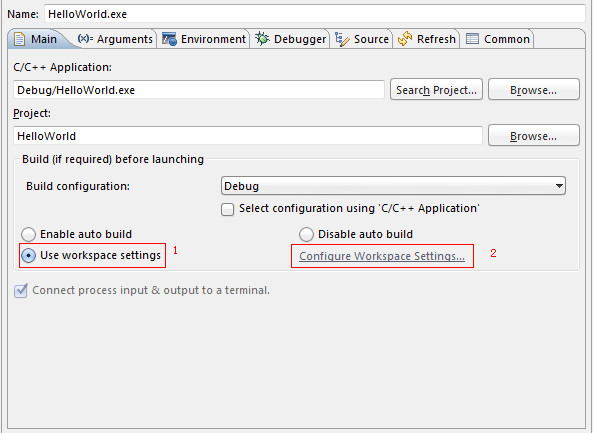Click the Search Project button
The width and height of the screenshot is (593, 433).
click(436, 90)
